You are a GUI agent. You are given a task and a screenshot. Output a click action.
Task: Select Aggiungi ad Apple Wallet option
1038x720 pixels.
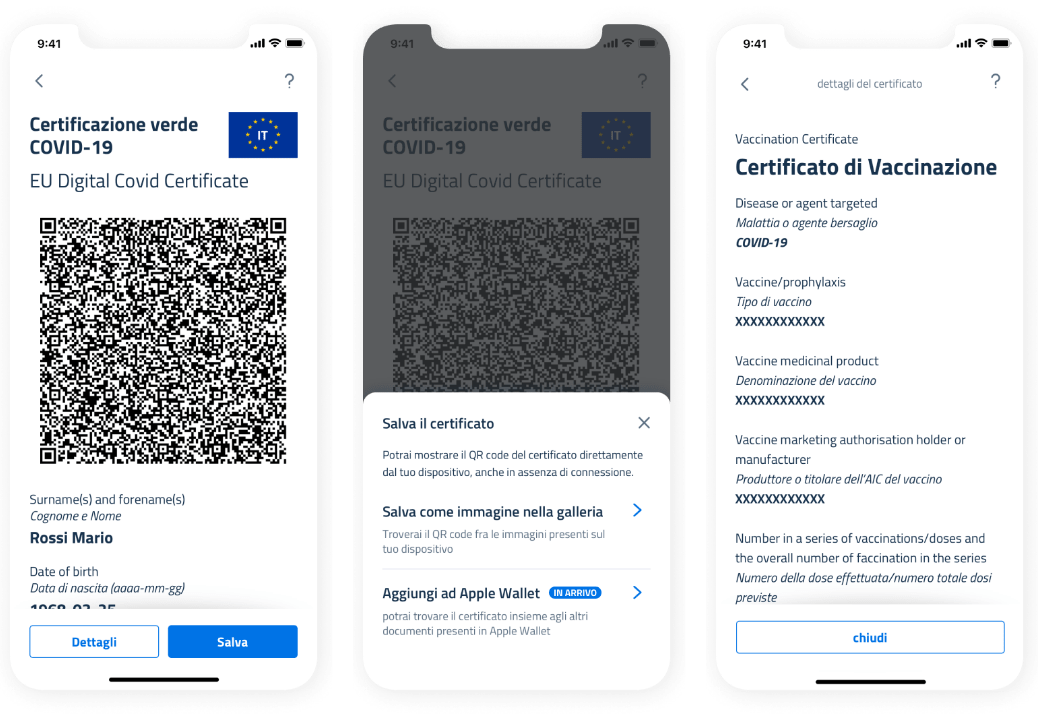[516, 611]
